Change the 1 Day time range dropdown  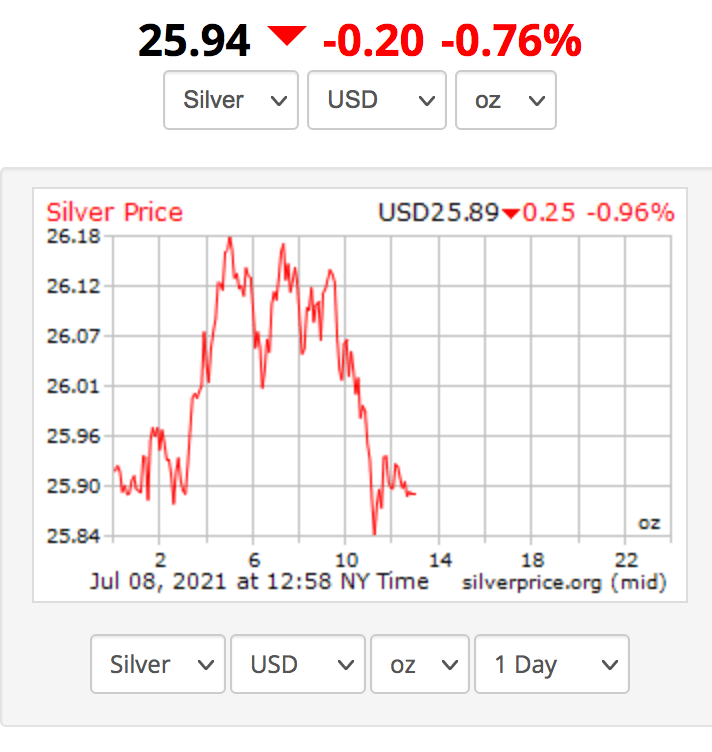click(551, 664)
